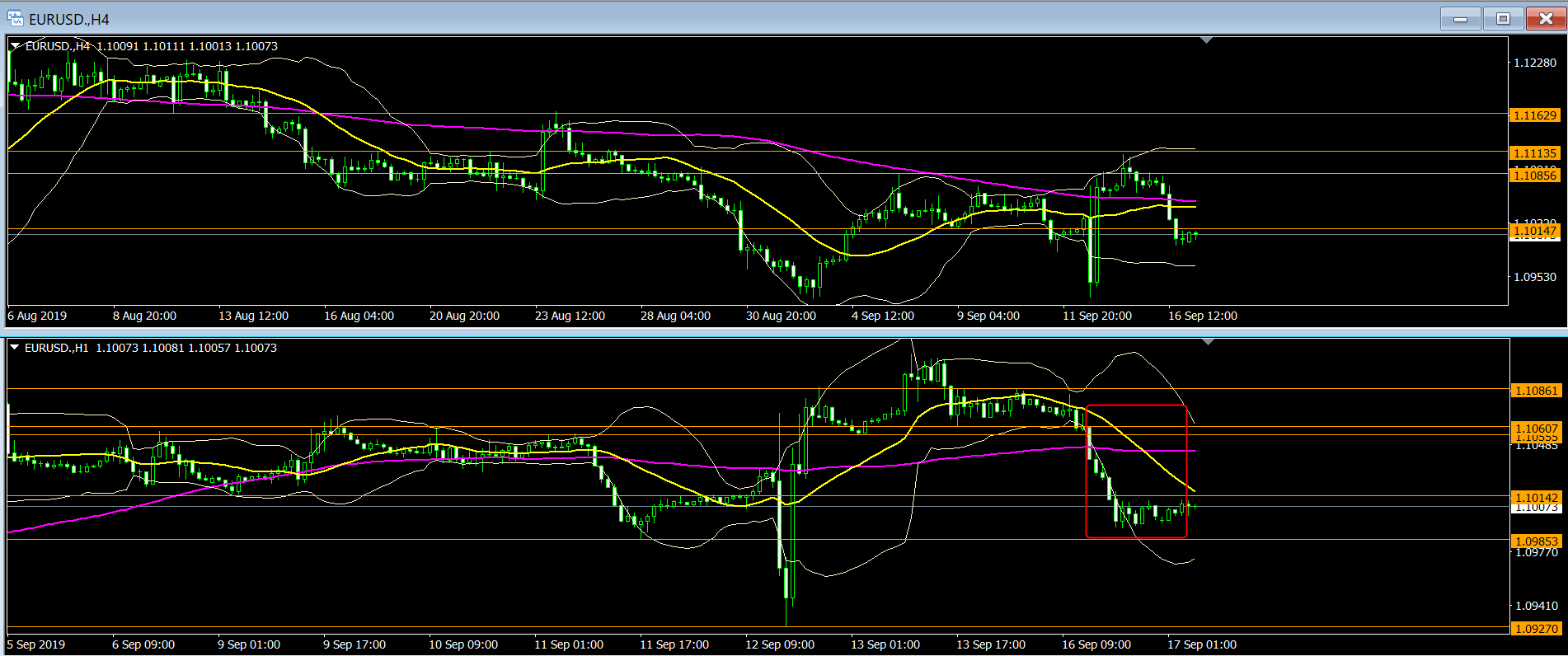Select the 1.09270 price label on H1 chart
The image size is (1568, 656).
click(1536, 629)
